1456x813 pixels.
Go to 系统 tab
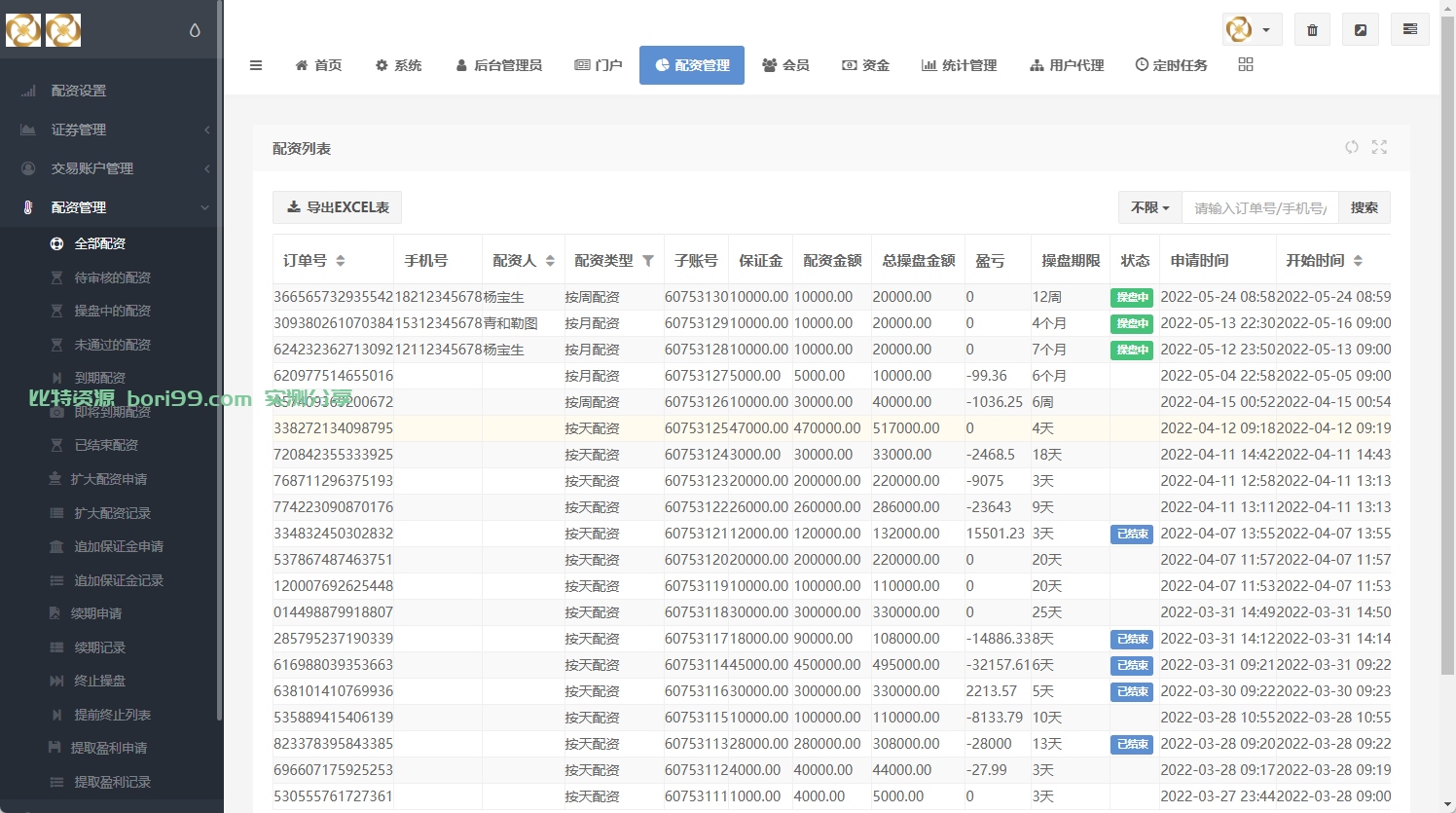point(398,65)
